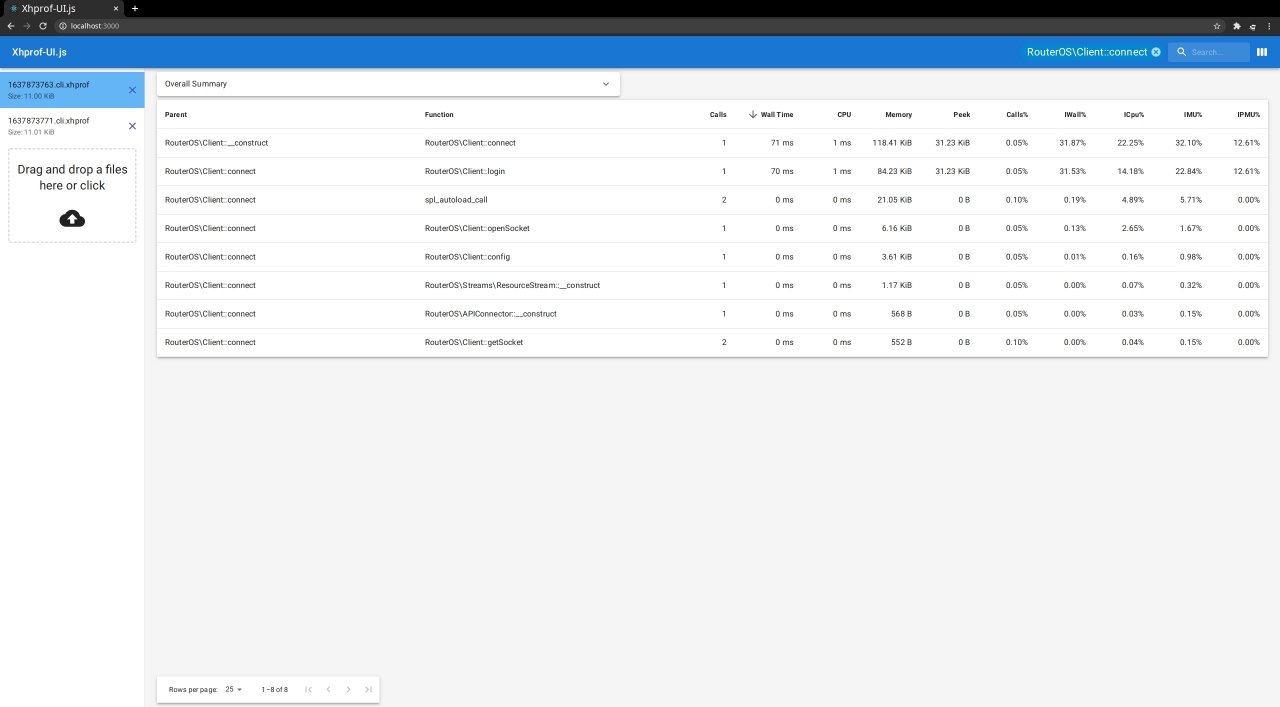Click the 84.23 KiB memory value
The width and height of the screenshot is (1280, 707).
[x=894, y=171]
